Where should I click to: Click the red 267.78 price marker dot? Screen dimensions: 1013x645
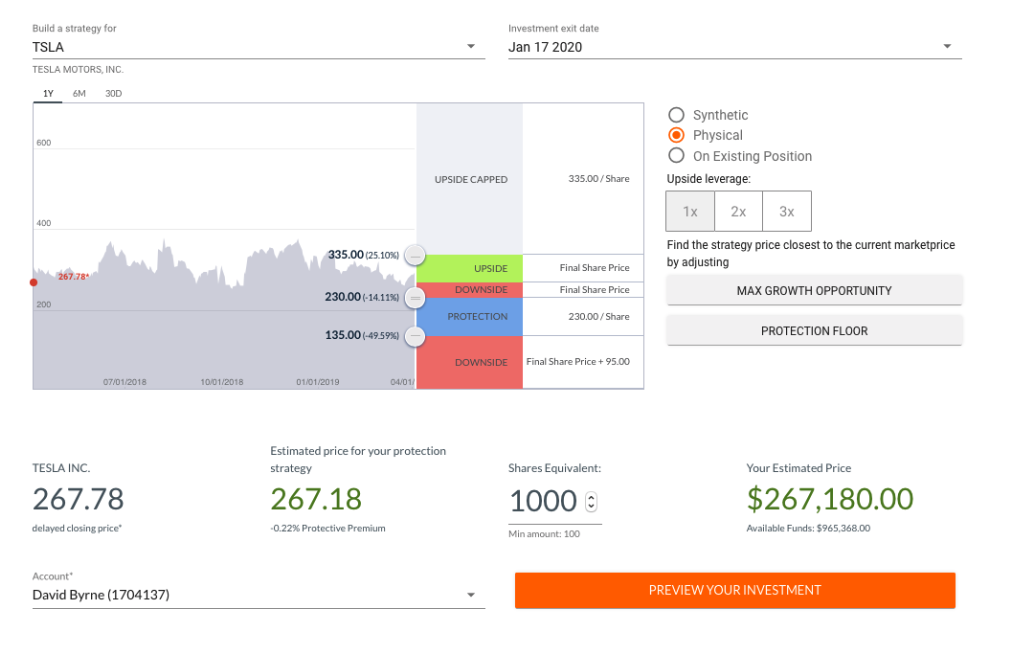coord(34,282)
